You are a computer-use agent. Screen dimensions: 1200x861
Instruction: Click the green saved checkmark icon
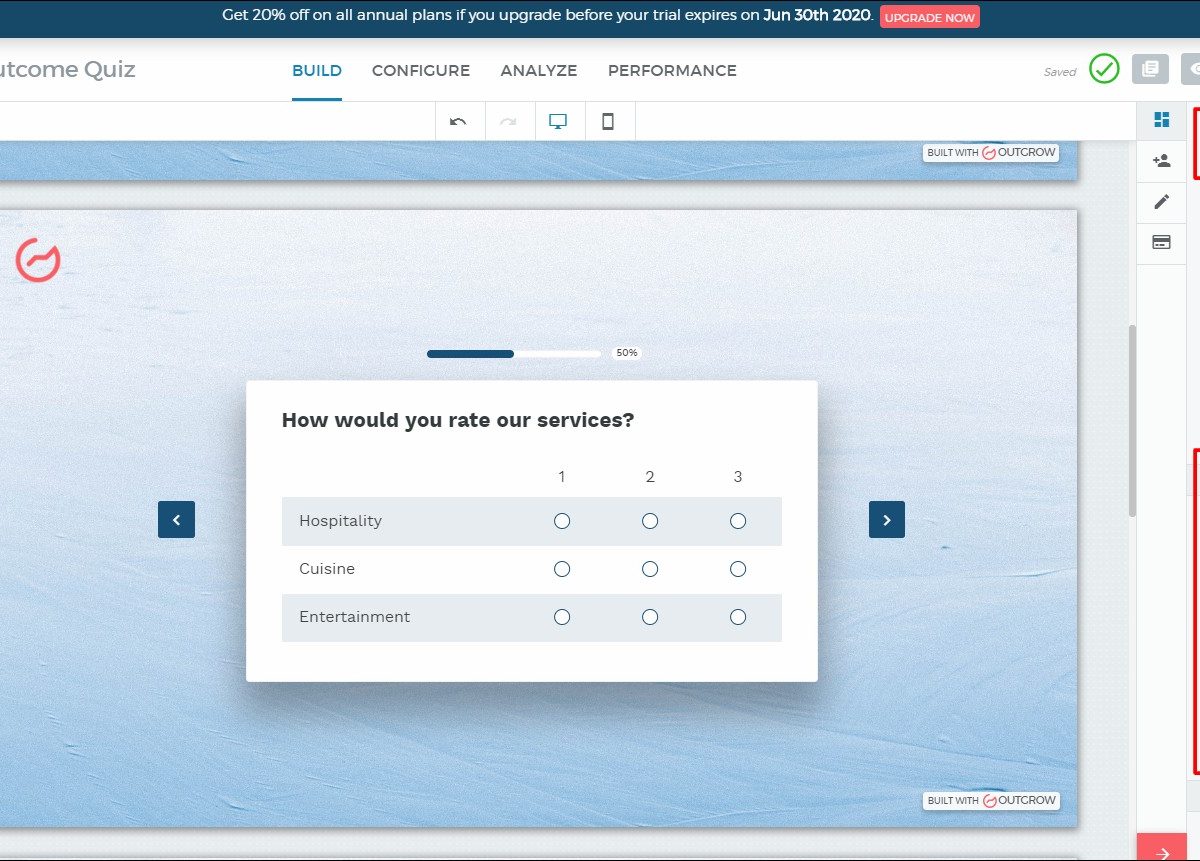1104,69
